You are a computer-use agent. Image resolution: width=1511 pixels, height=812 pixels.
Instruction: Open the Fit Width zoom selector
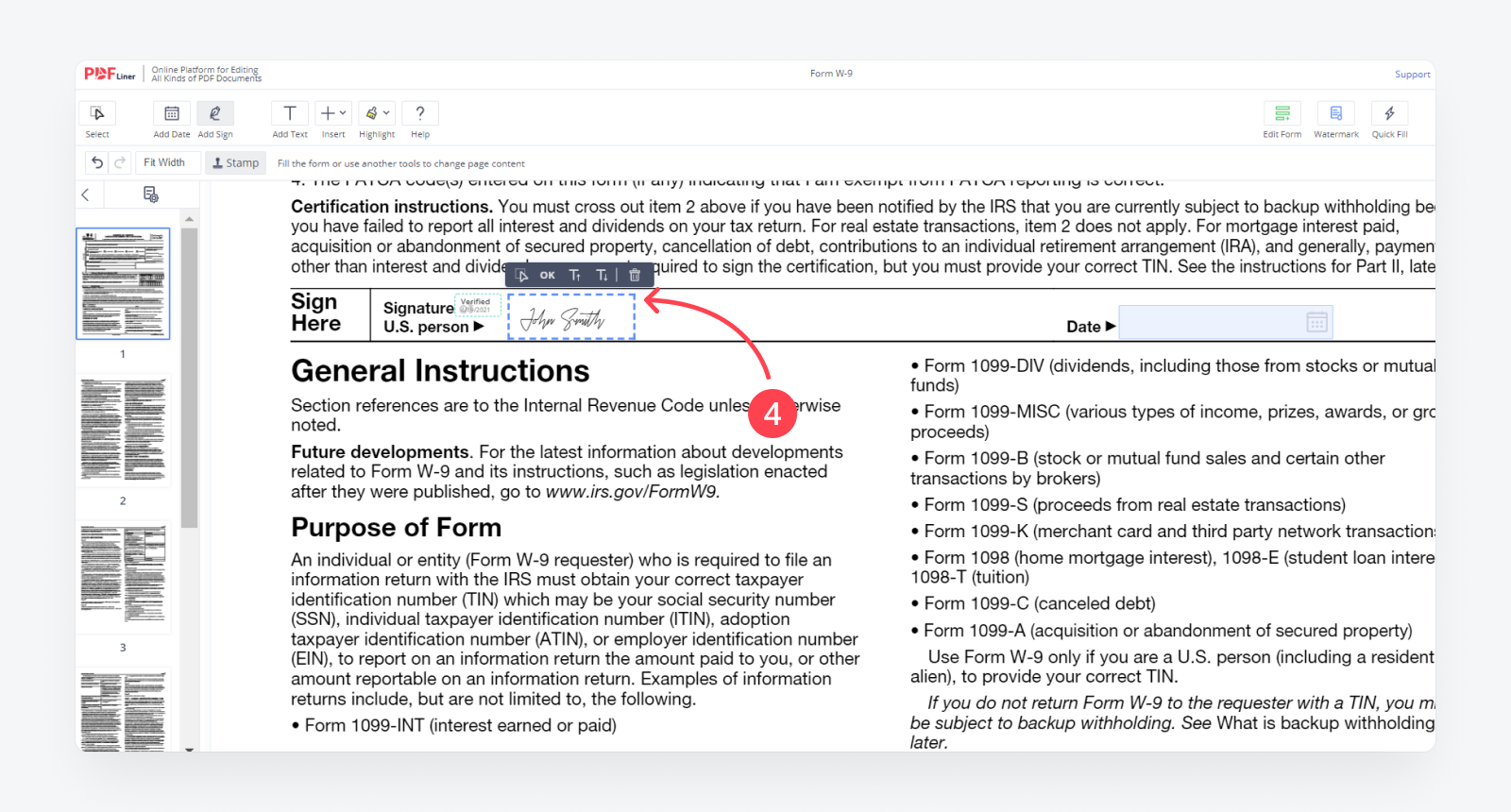pos(168,162)
